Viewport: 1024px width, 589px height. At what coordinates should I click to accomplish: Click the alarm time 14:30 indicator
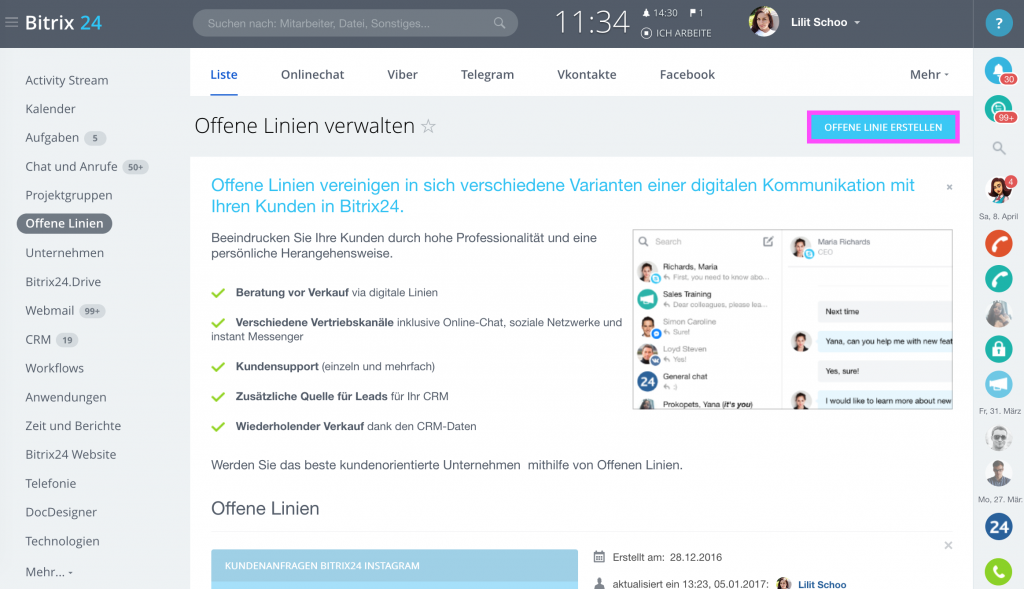[x=660, y=13]
